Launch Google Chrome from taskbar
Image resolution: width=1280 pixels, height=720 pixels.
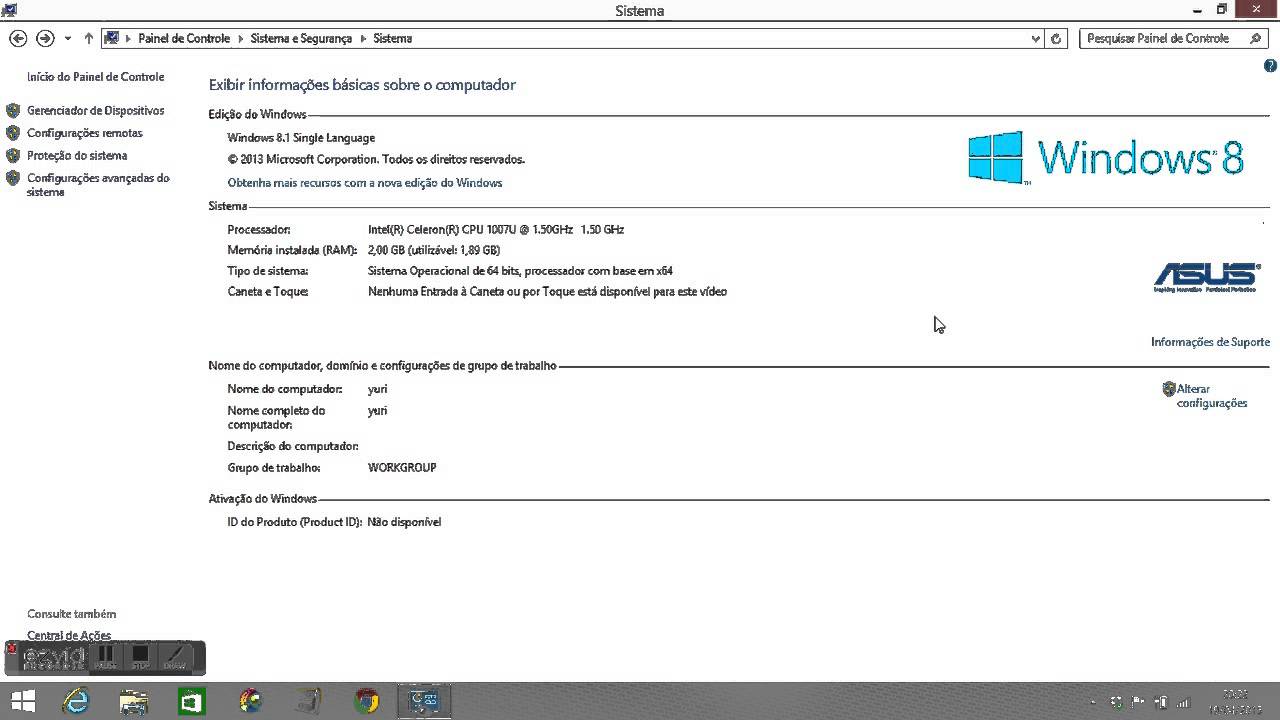[367, 702]
